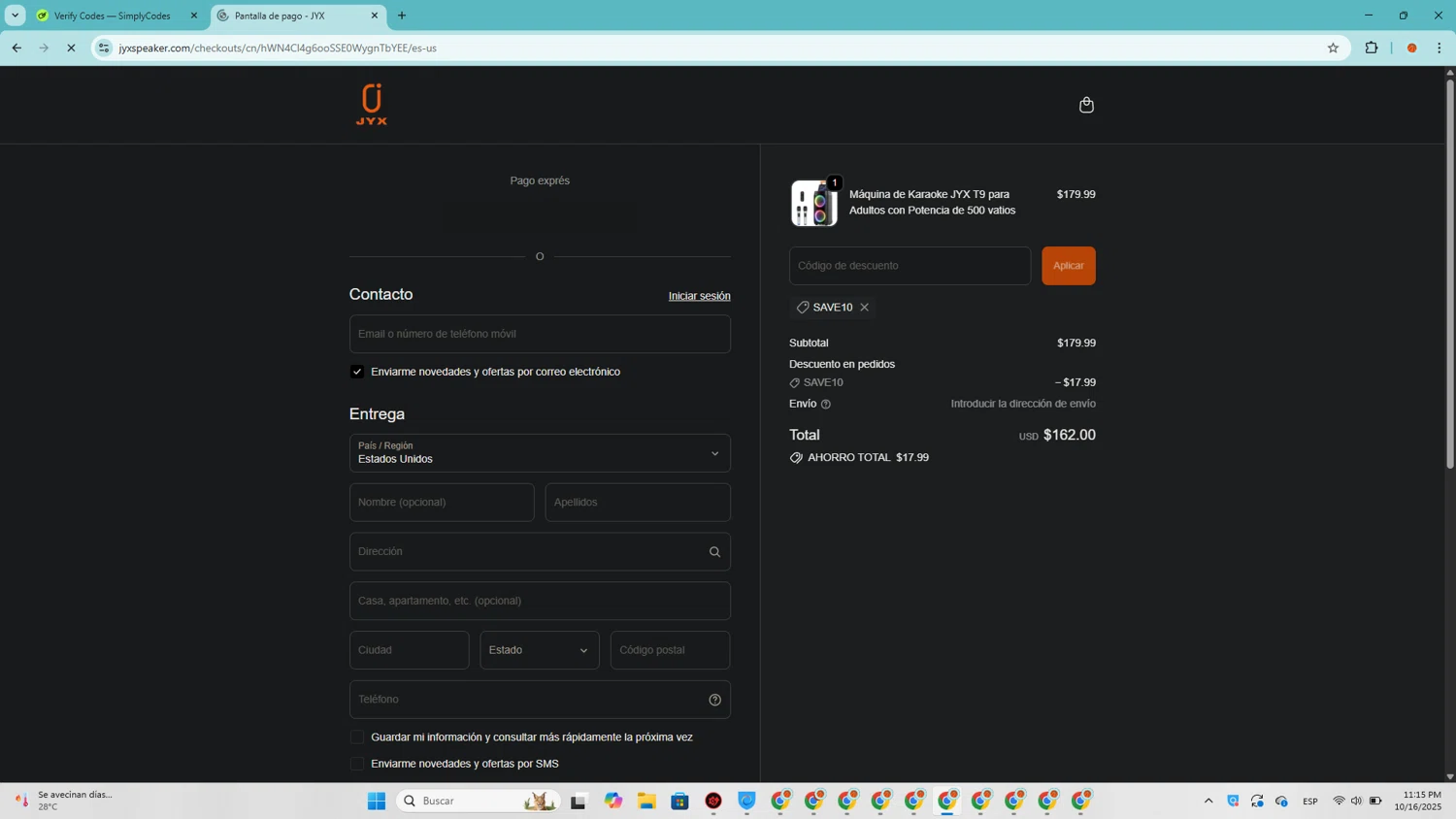Check Guardar mi información checkbox
1456x819 pixels.
[357, 737]
